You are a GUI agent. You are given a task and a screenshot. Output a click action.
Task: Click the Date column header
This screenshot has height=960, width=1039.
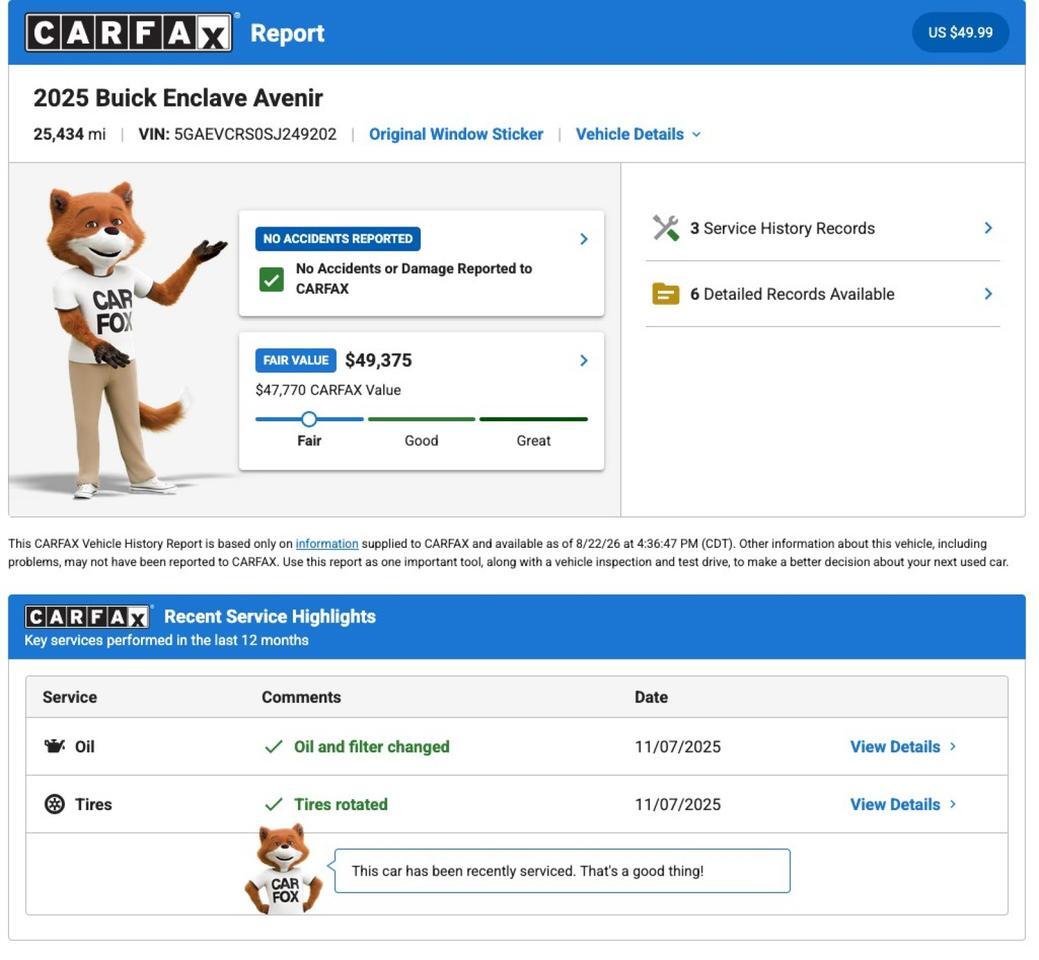651,697
